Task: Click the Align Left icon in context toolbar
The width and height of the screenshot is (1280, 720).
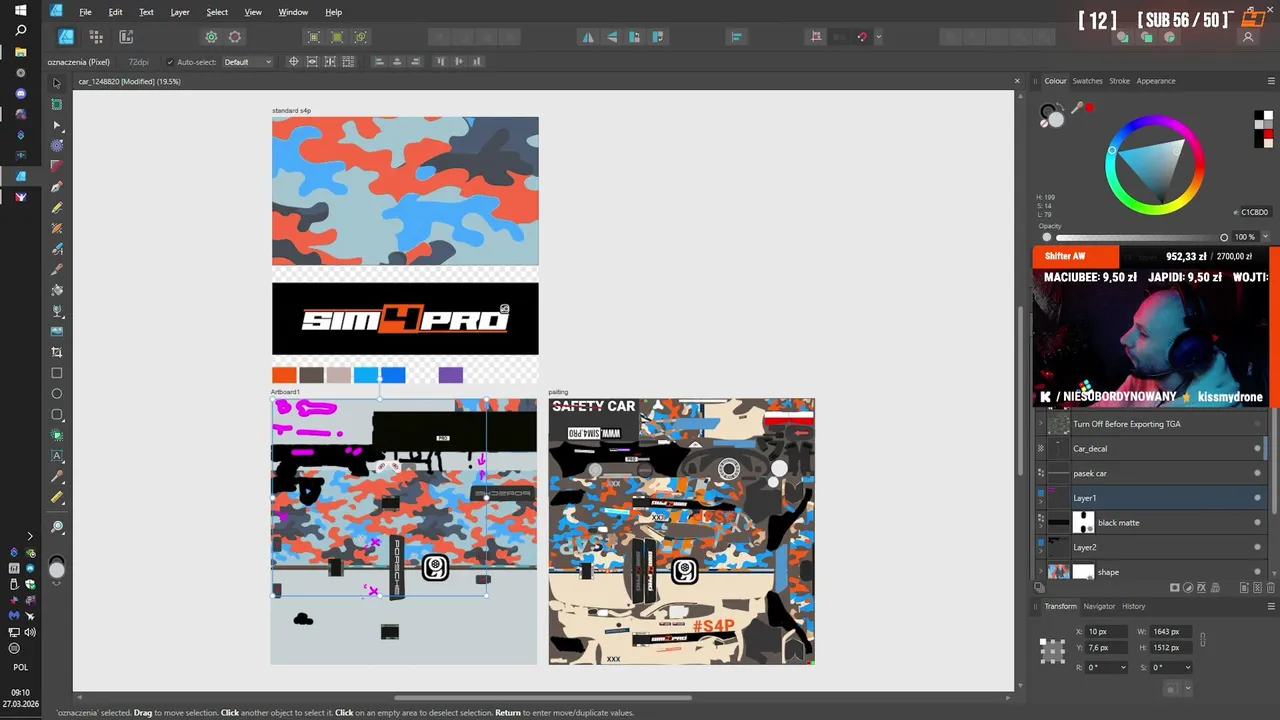Action: [378, 62]
